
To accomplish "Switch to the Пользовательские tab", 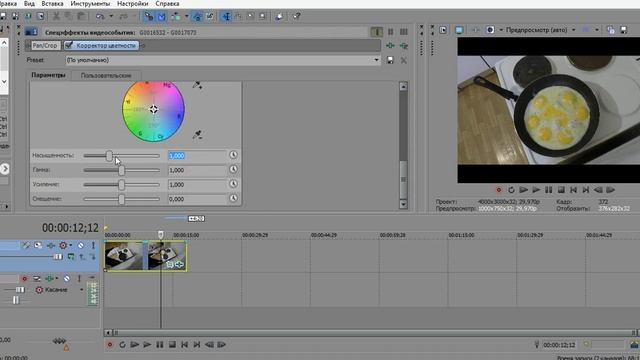I will tap(106, 76).
